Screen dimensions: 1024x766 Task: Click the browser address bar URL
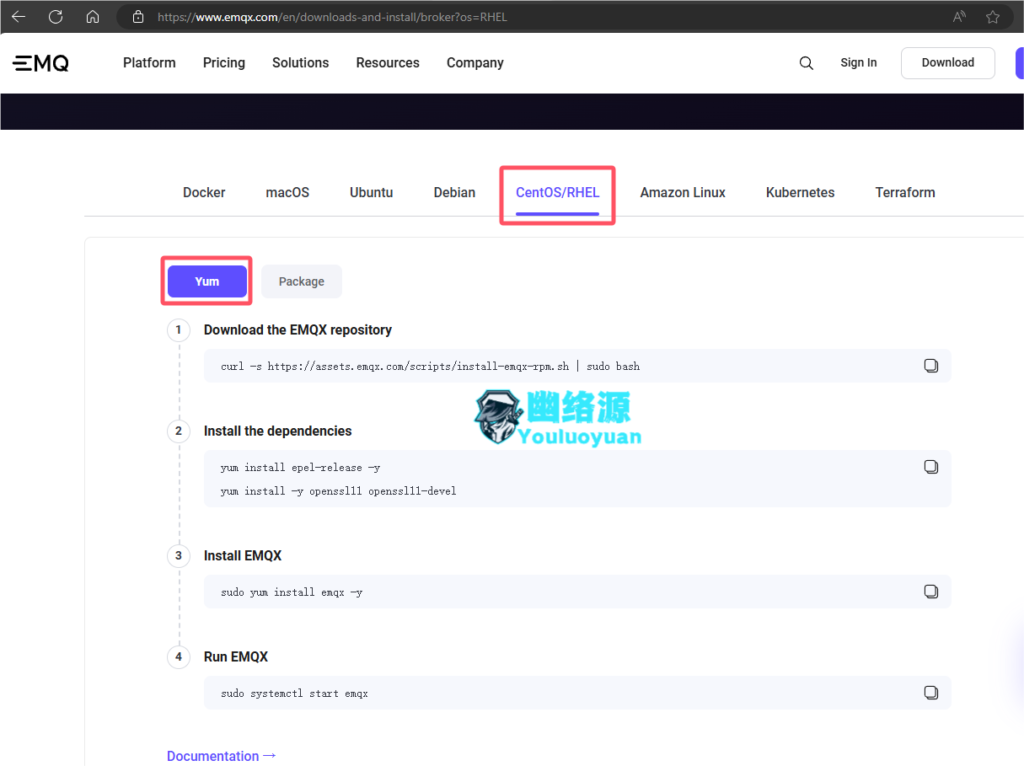332,17
